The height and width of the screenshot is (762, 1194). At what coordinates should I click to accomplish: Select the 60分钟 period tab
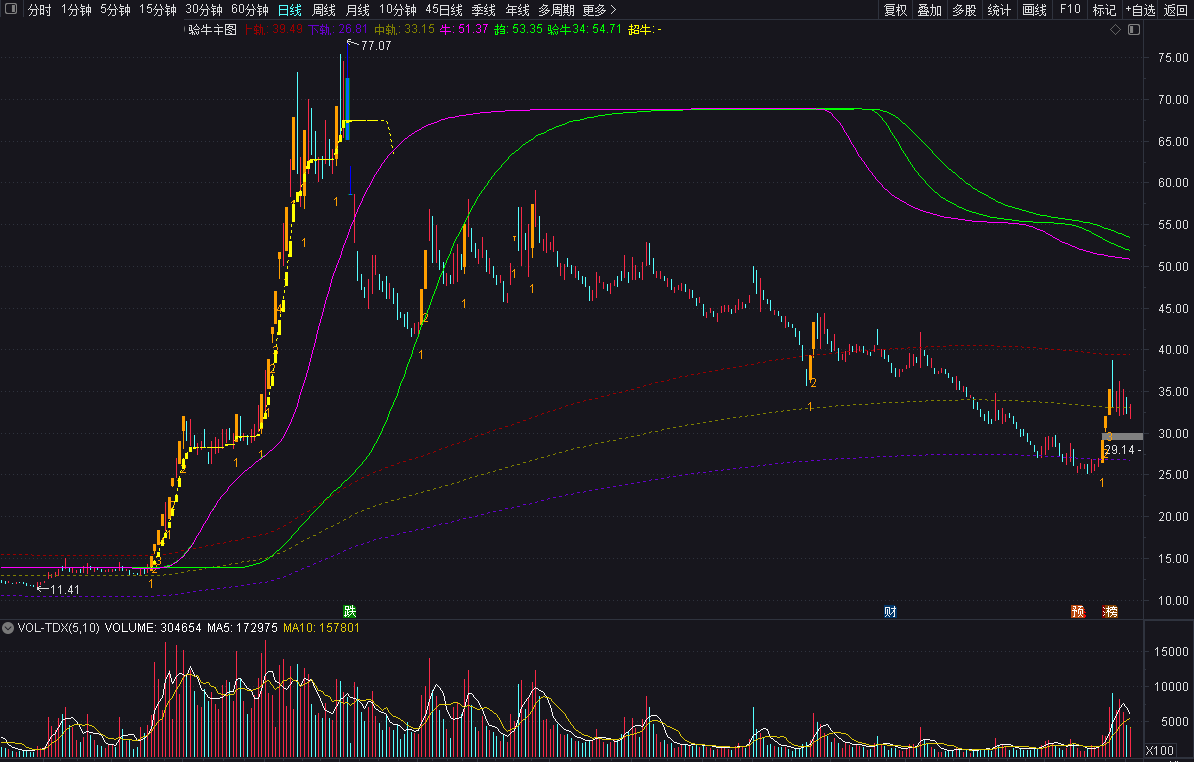(250, 10)
